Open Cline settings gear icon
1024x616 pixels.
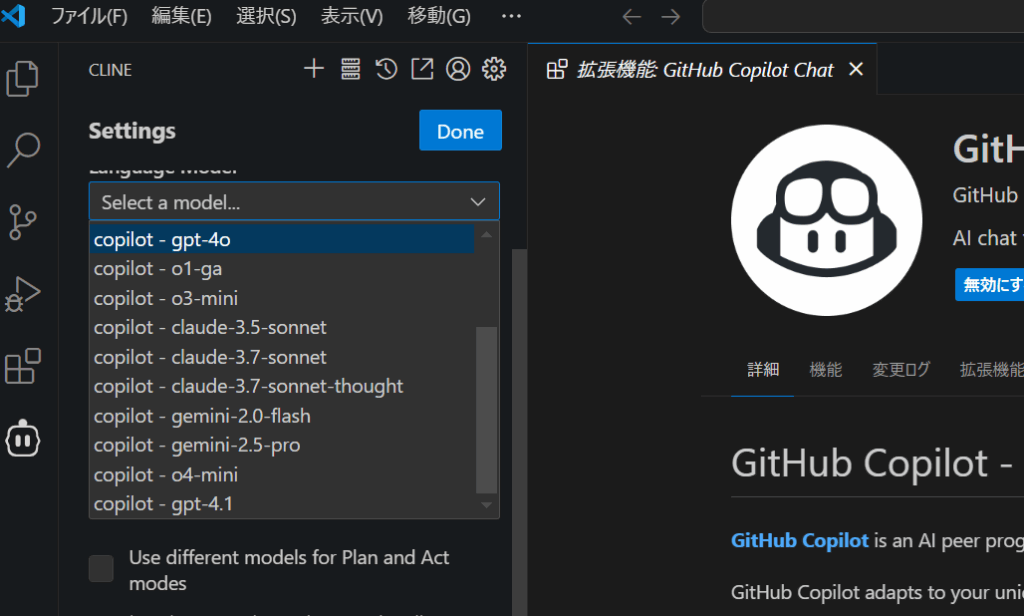[x=494, y=69]
